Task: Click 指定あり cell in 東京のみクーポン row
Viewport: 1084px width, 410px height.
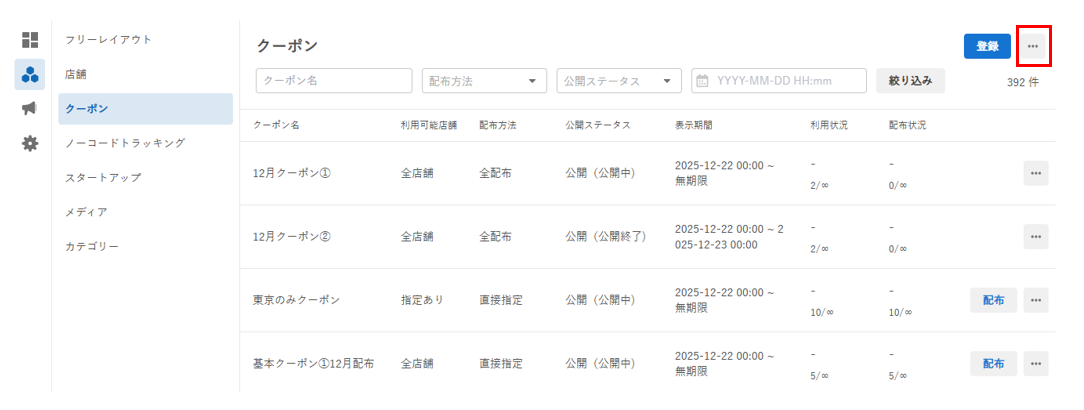Action: coord(422,300)
